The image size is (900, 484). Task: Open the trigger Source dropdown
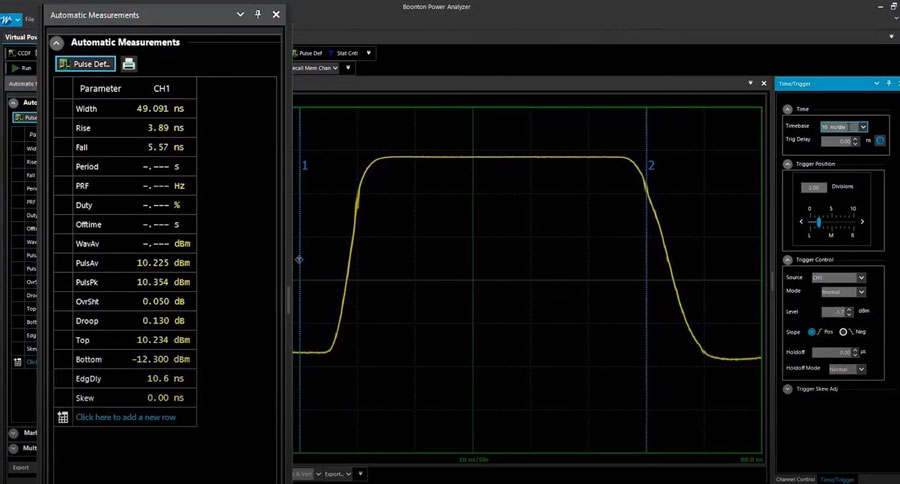[x=838, y=277]
